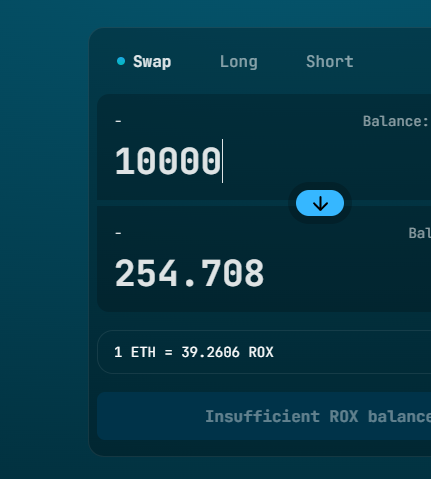Click the blue down-arrow swap direction button
431x479 pixels.
pos(320,203)
